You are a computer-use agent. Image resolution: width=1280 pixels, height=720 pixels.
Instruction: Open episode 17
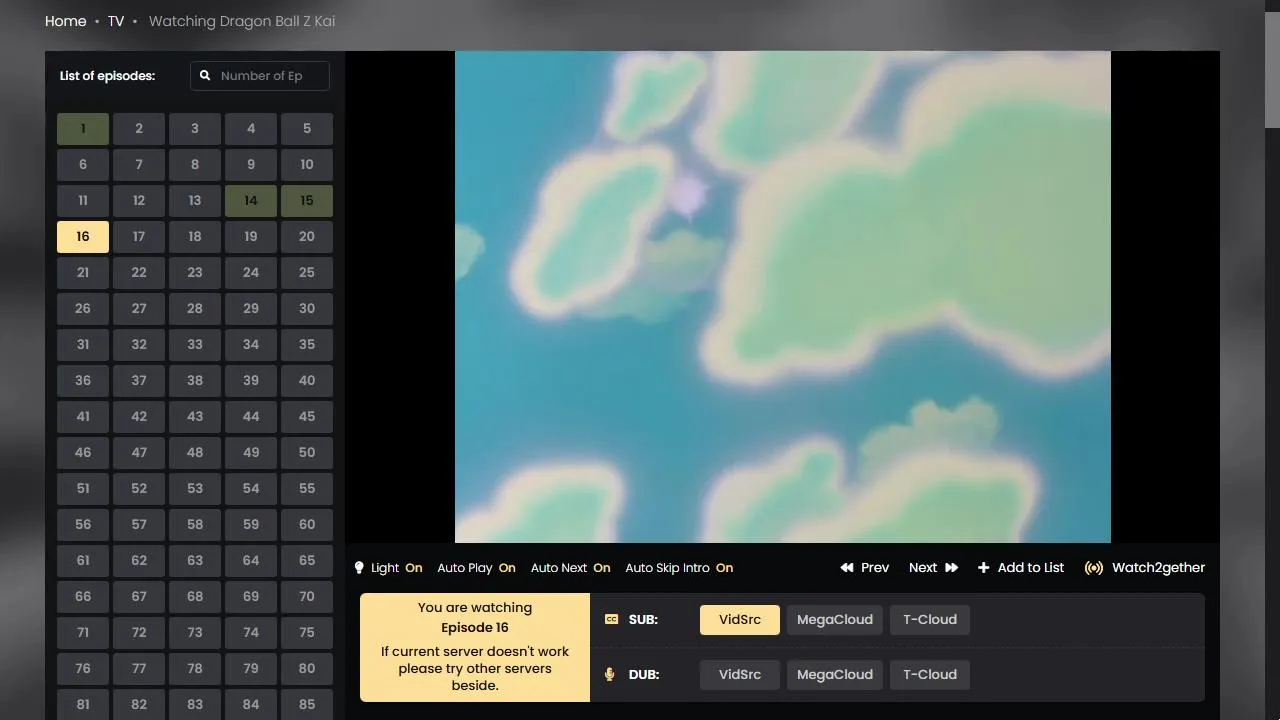coord(139,236)
